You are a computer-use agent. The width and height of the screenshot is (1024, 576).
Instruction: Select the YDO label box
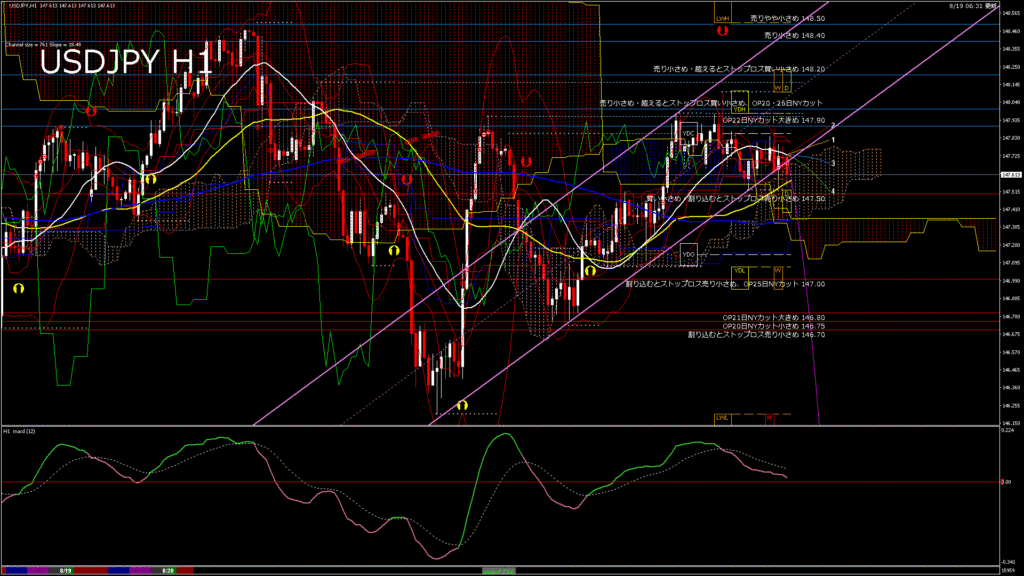(x=688, y=254)
